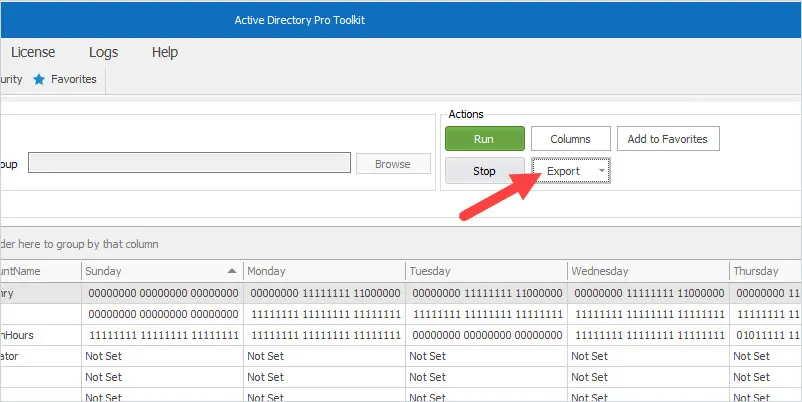
Task: Click the Sunday column sort arrow
Action: pyautogui.click(x=232, y=271)
